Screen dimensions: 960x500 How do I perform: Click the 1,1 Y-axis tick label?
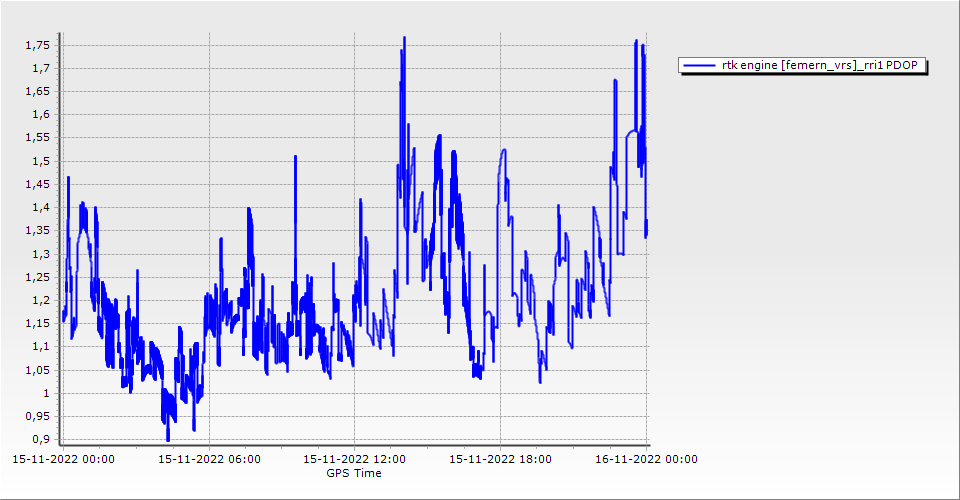point(42,347)
